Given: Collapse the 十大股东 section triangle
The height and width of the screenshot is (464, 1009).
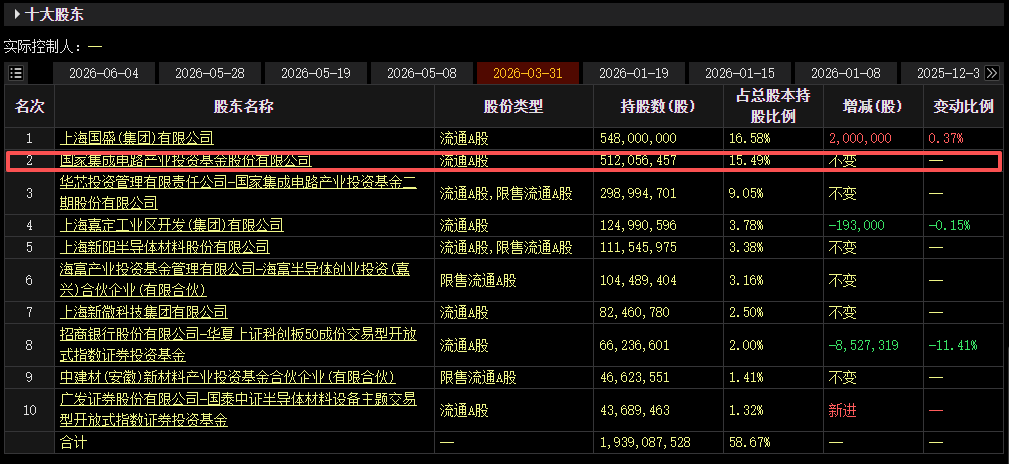Looking at the screenshot, I should click(17, 14).
